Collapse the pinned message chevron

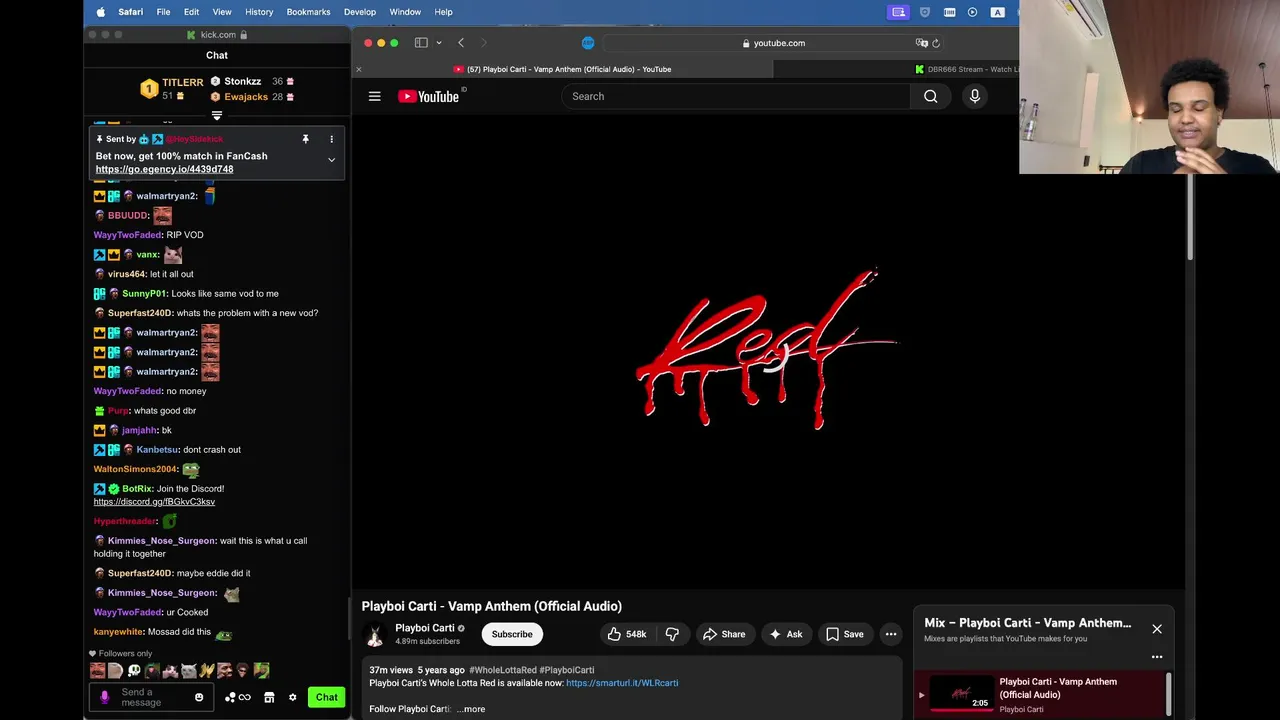(331, 160)
